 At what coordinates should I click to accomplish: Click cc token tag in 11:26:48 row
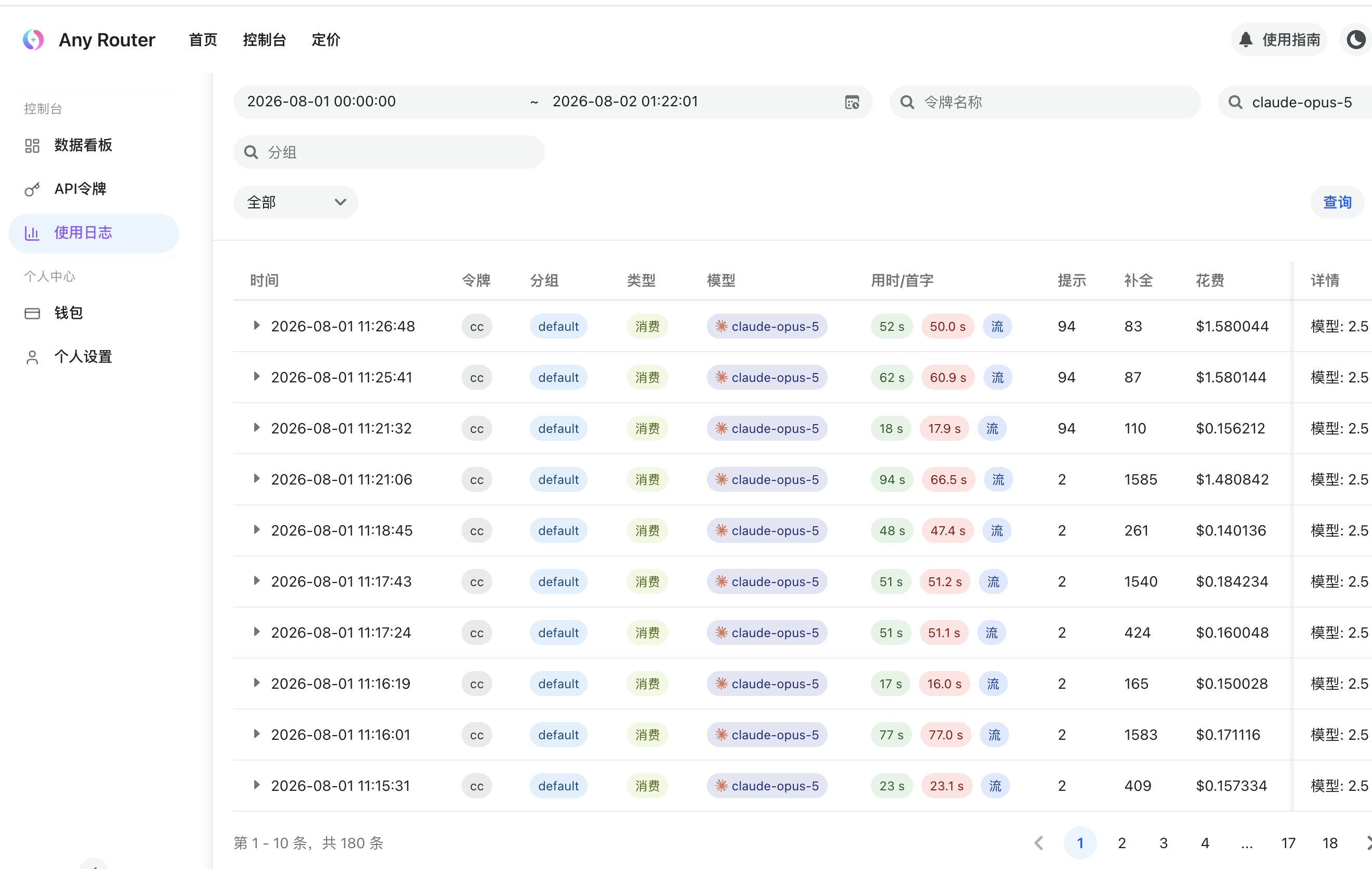coord(477,327)
